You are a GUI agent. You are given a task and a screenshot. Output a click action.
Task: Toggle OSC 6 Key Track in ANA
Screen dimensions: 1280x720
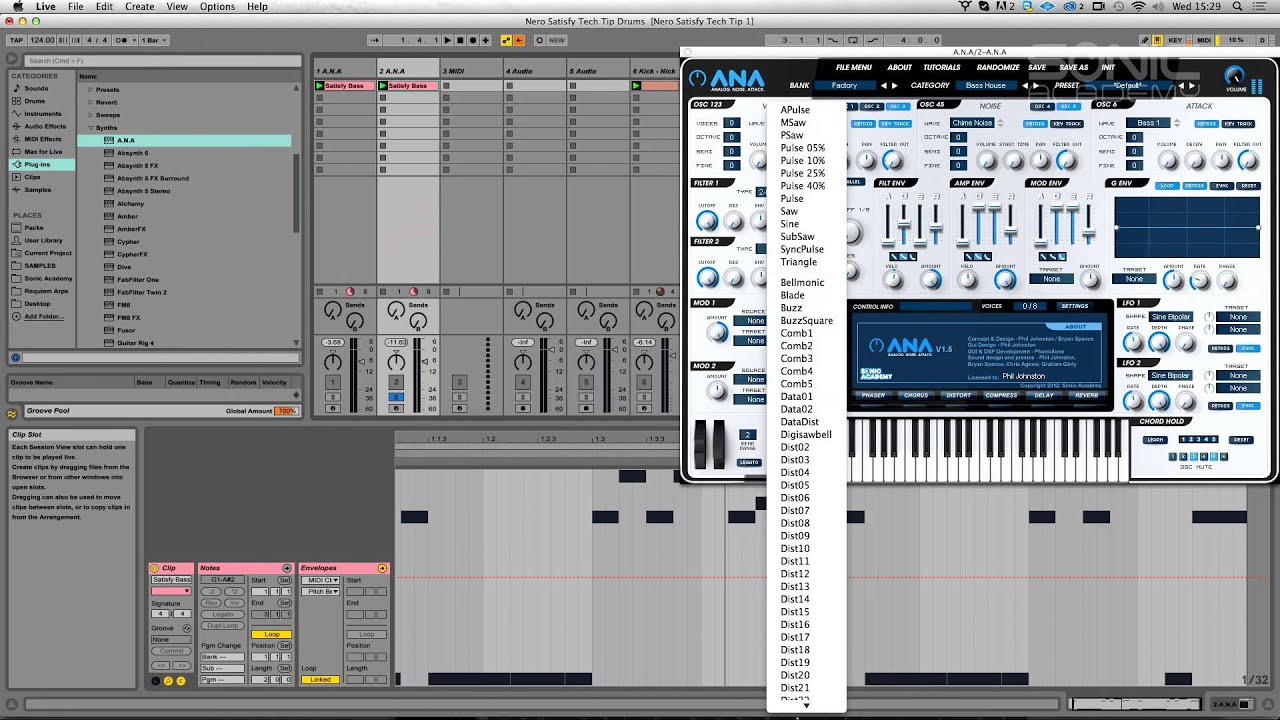coord(1238,124)
